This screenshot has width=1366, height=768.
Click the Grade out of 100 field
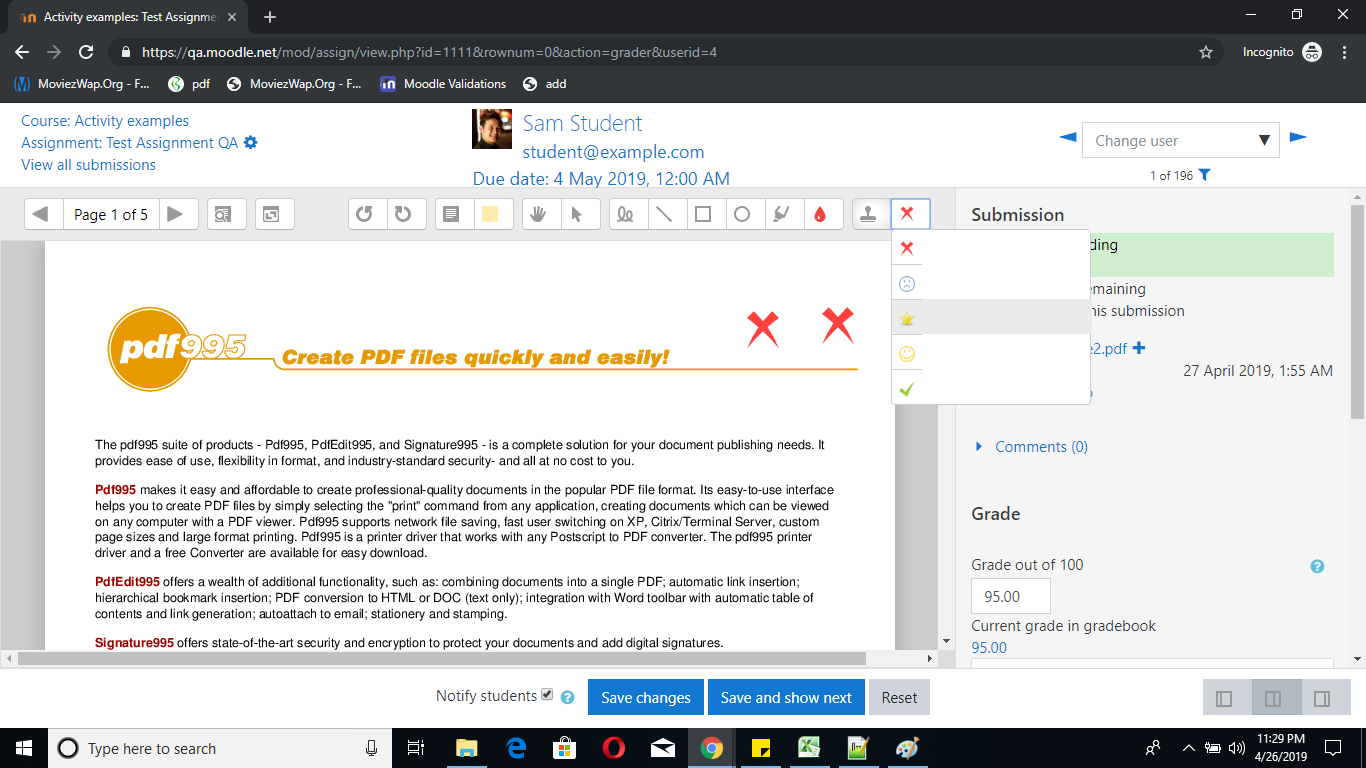(x=1011, y=596)
